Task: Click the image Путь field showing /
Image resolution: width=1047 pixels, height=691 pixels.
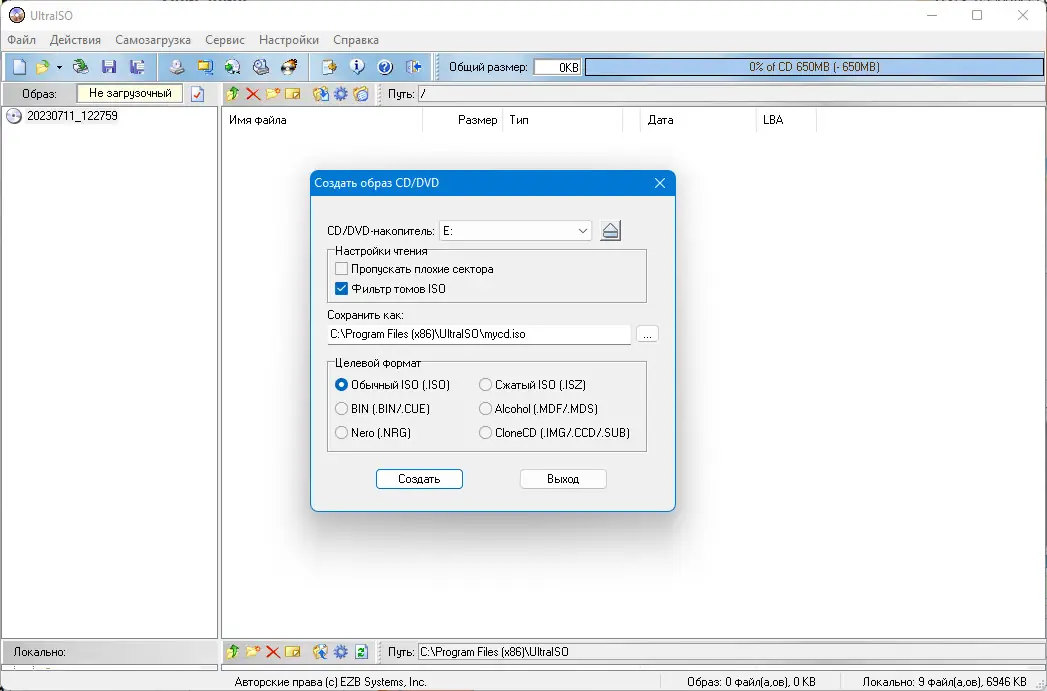Action: [730, 94]
